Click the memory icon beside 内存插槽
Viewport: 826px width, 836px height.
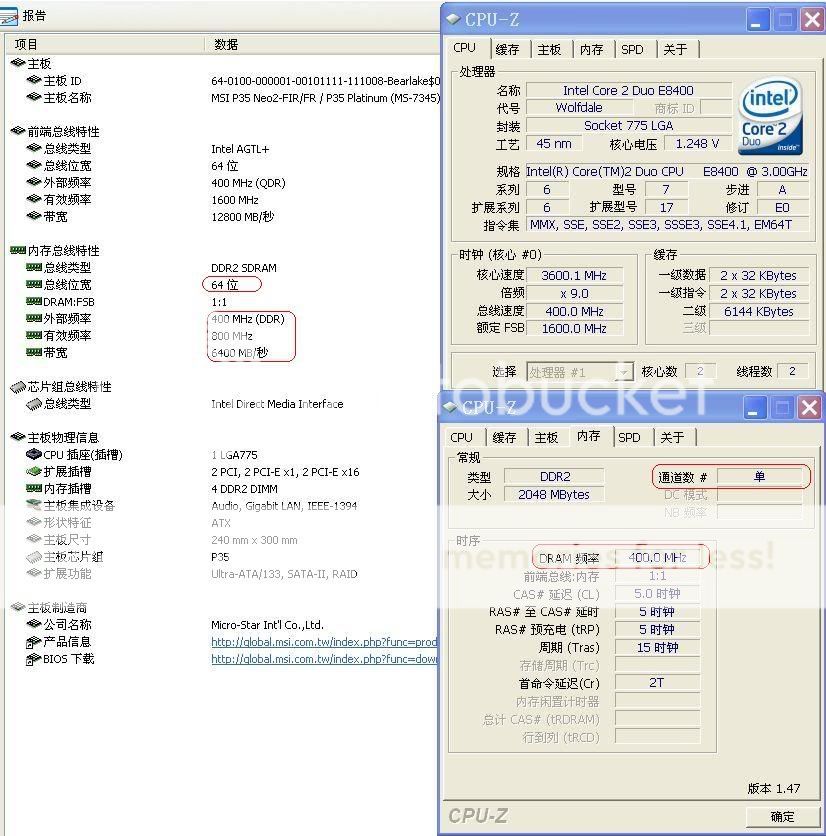[x=34, y=488]
